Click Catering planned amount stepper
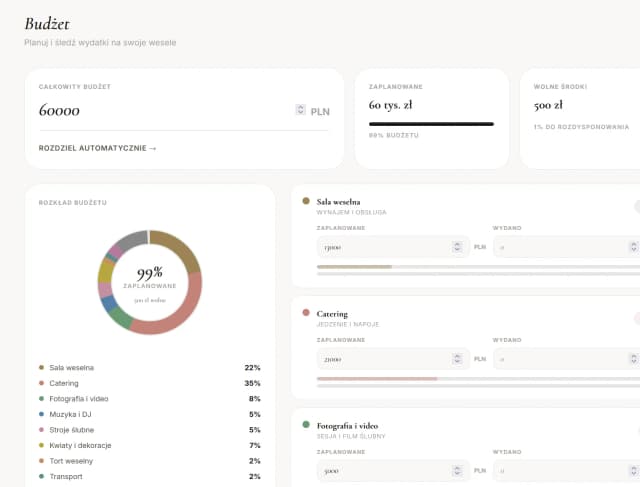 coord(457,358)
